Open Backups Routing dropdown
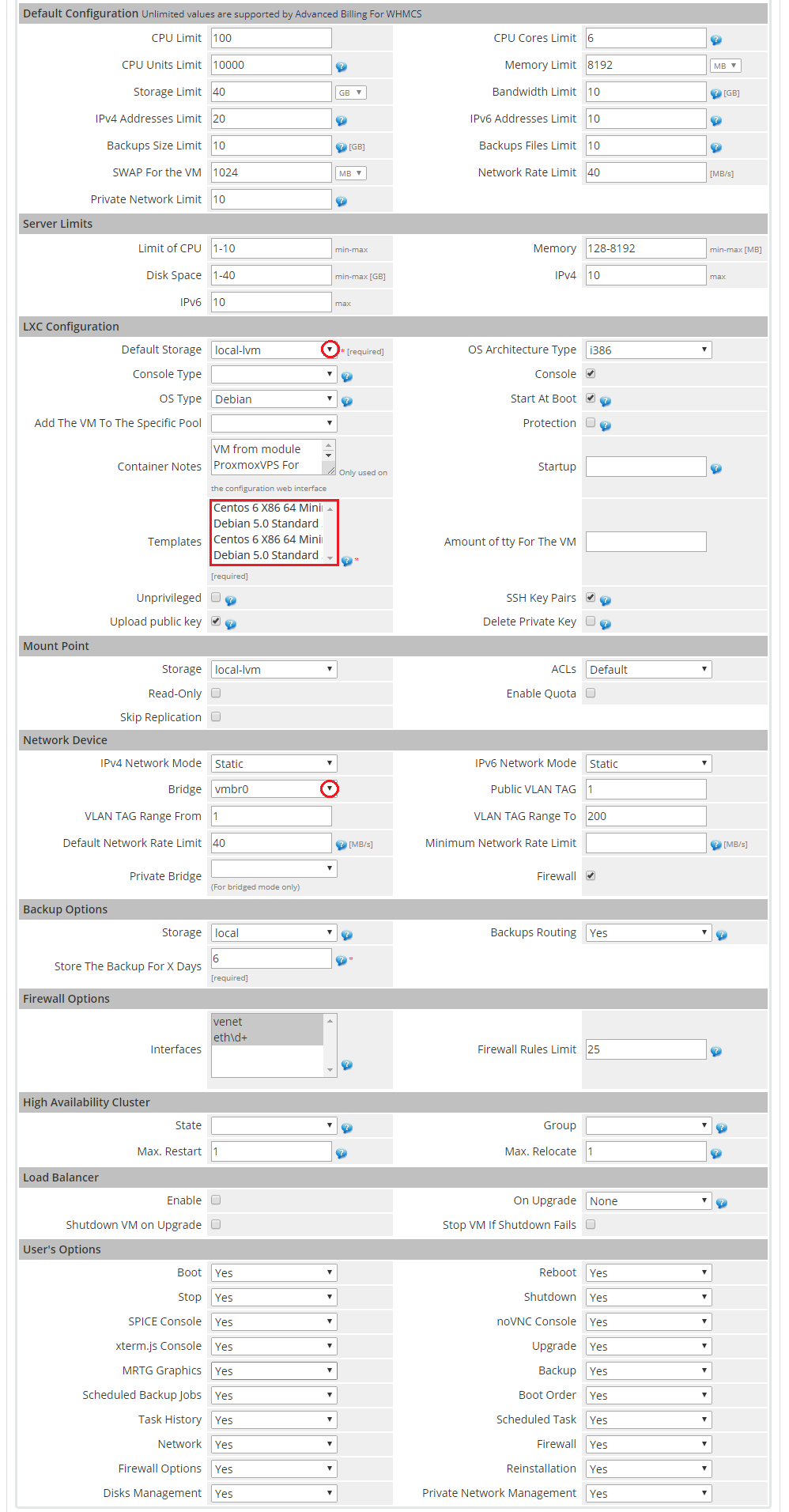This screenshot has height=1512, width=789. coord(648,932)
